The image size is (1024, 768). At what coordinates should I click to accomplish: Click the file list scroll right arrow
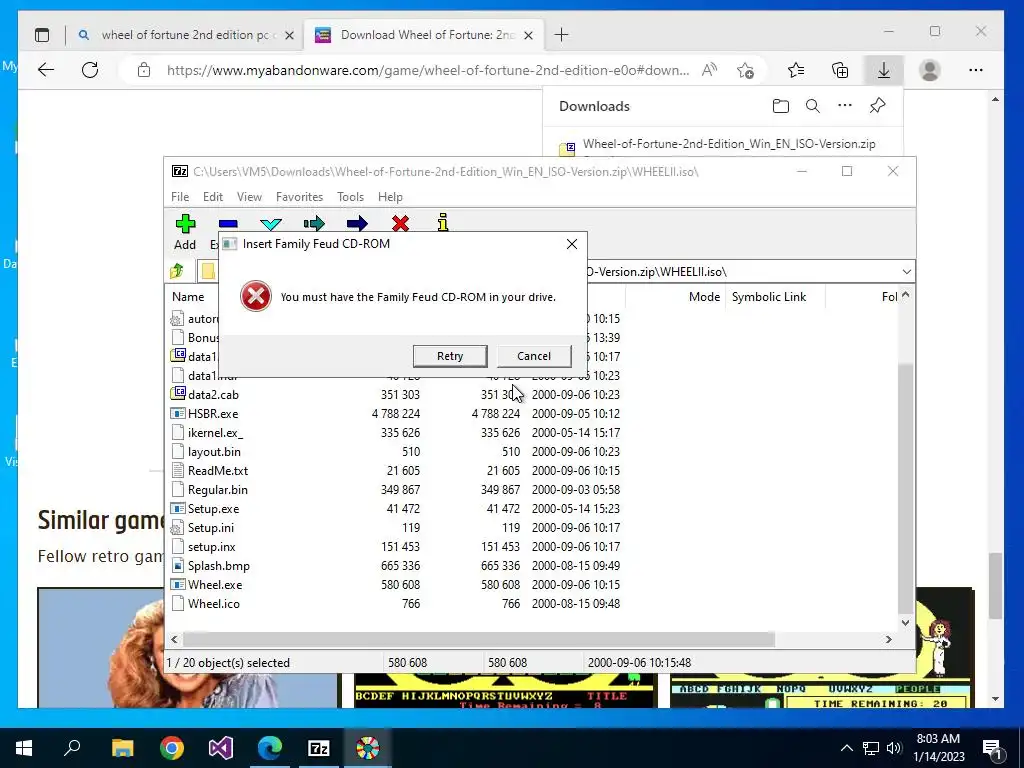[888, 639]
